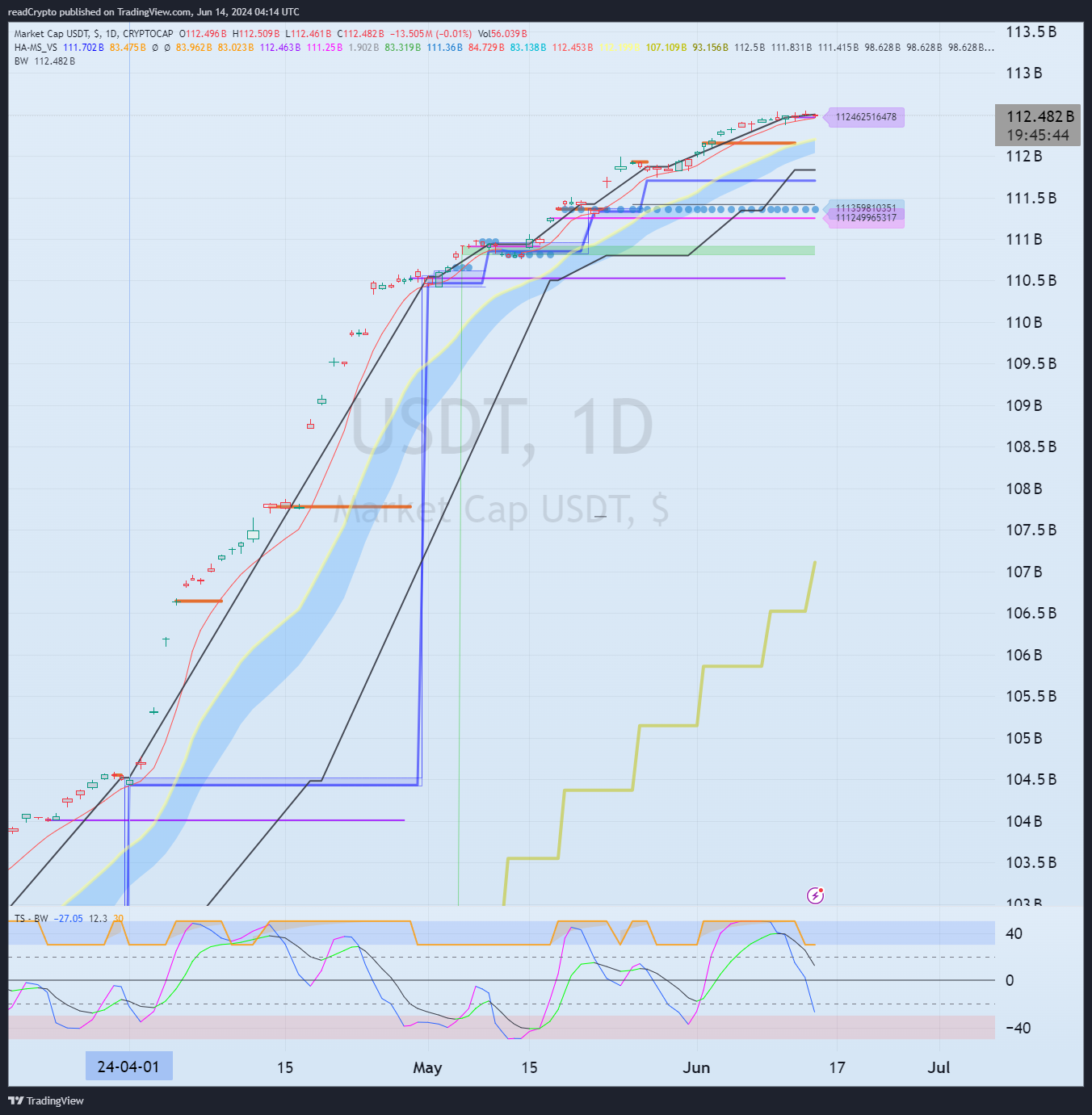1092x1115 pixels.
Task: Click the purple price label 112462516478
Action: tap(866, 117)
